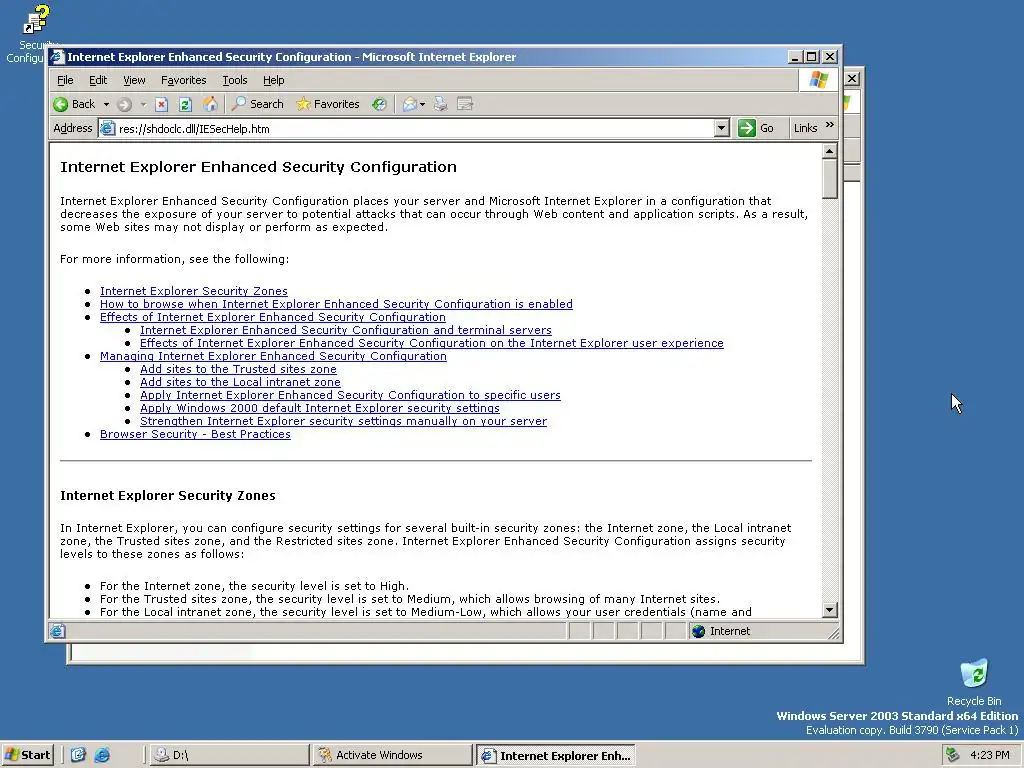Click the Windows flag logo in the menu bar
1024x768 pixels.
[x=818, y=80]
